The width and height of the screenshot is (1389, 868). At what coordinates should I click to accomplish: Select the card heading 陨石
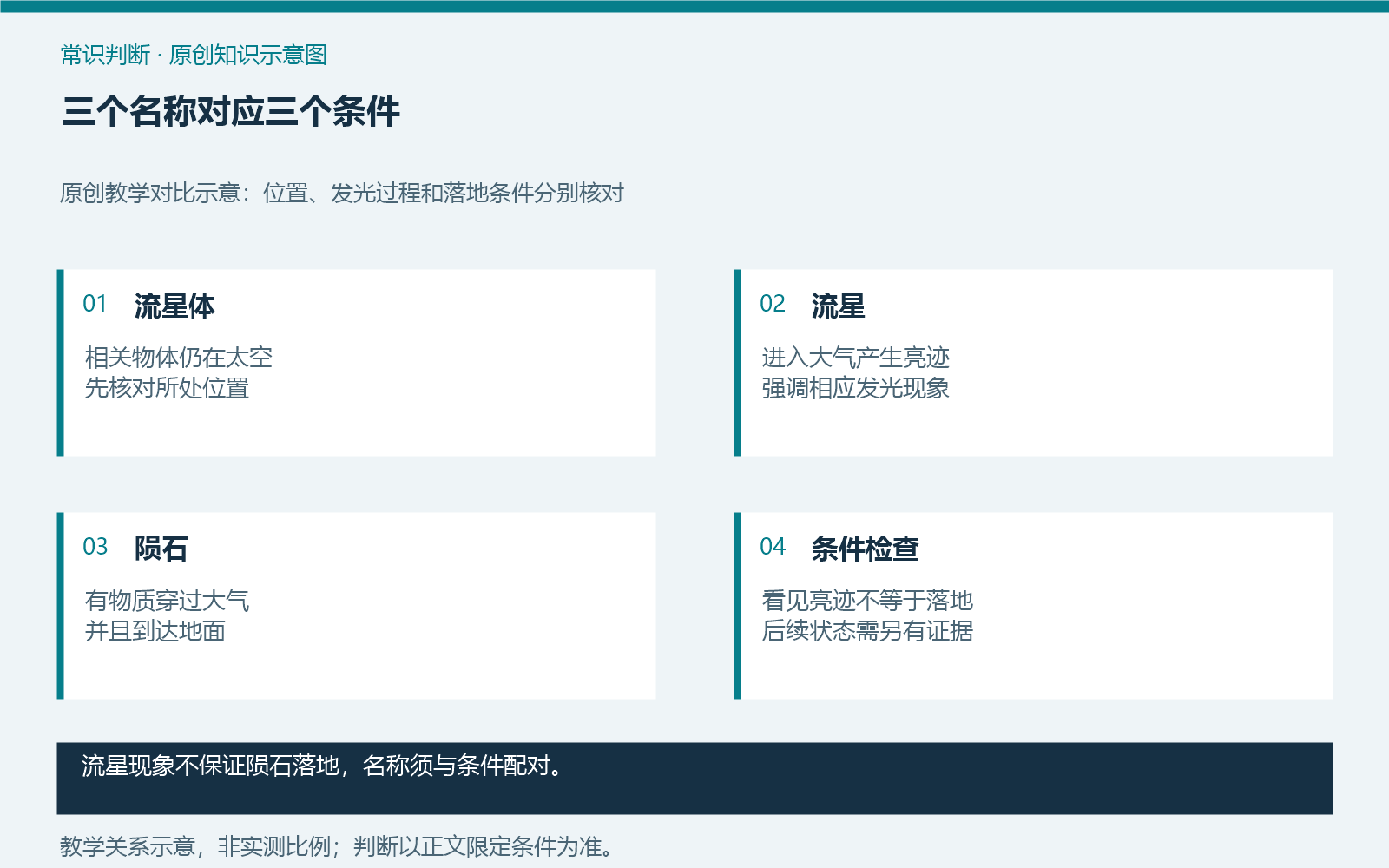tap(161, 549)
